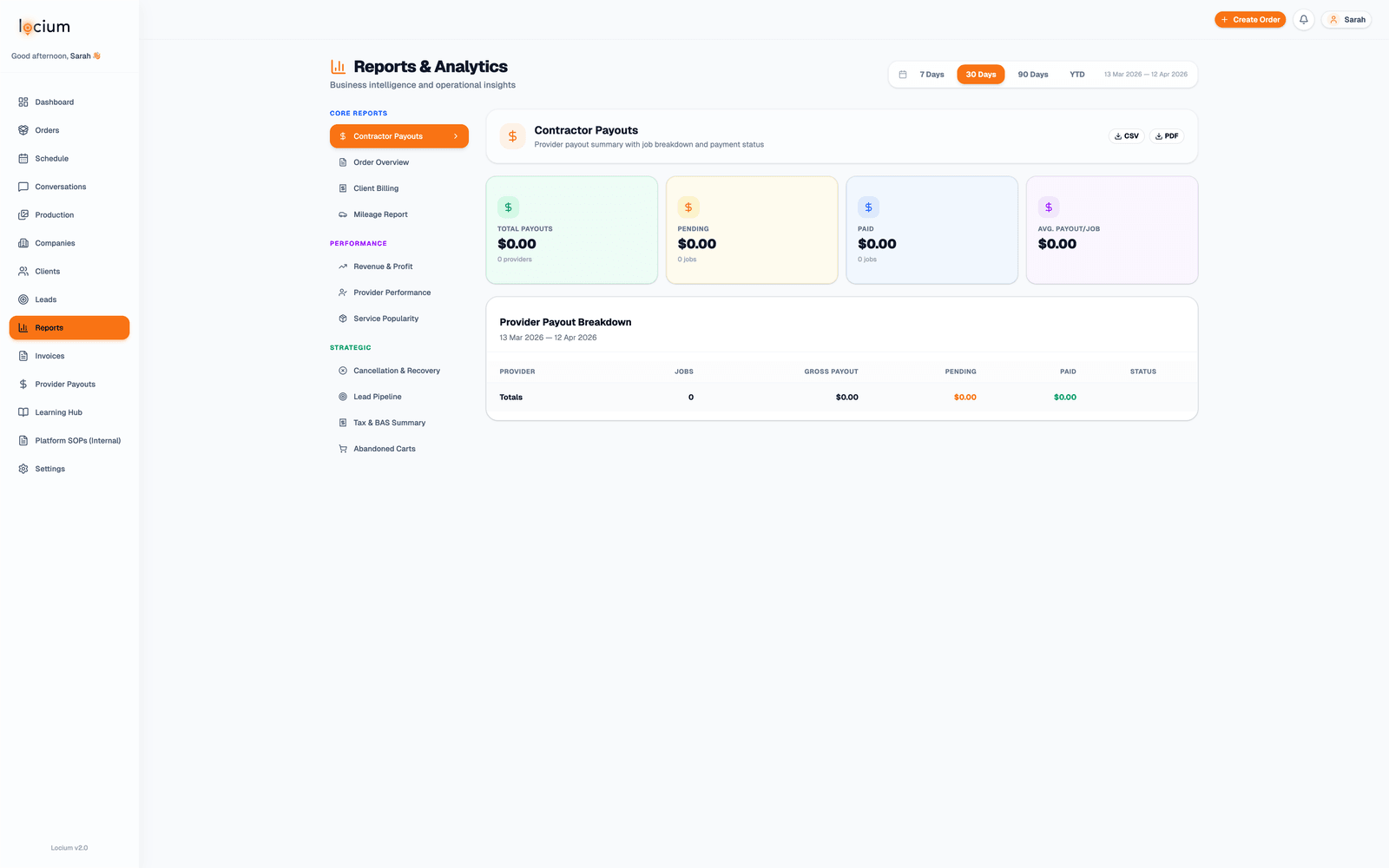The height and width of the screenshot is (868, 1389).
Task: Click the Pending column header
Action: 960,372
